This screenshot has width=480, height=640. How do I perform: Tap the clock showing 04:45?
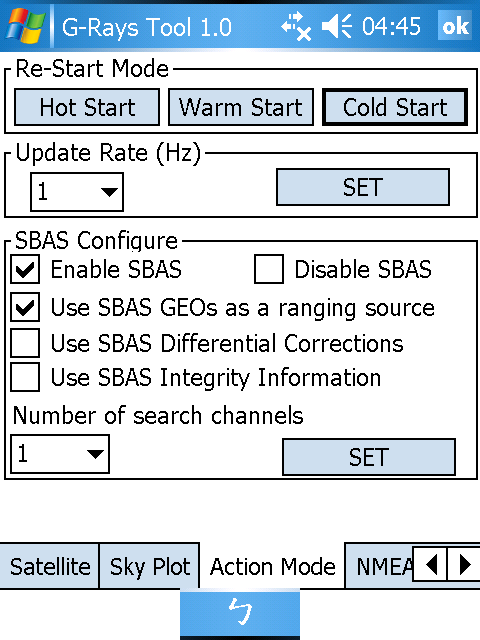391,27
